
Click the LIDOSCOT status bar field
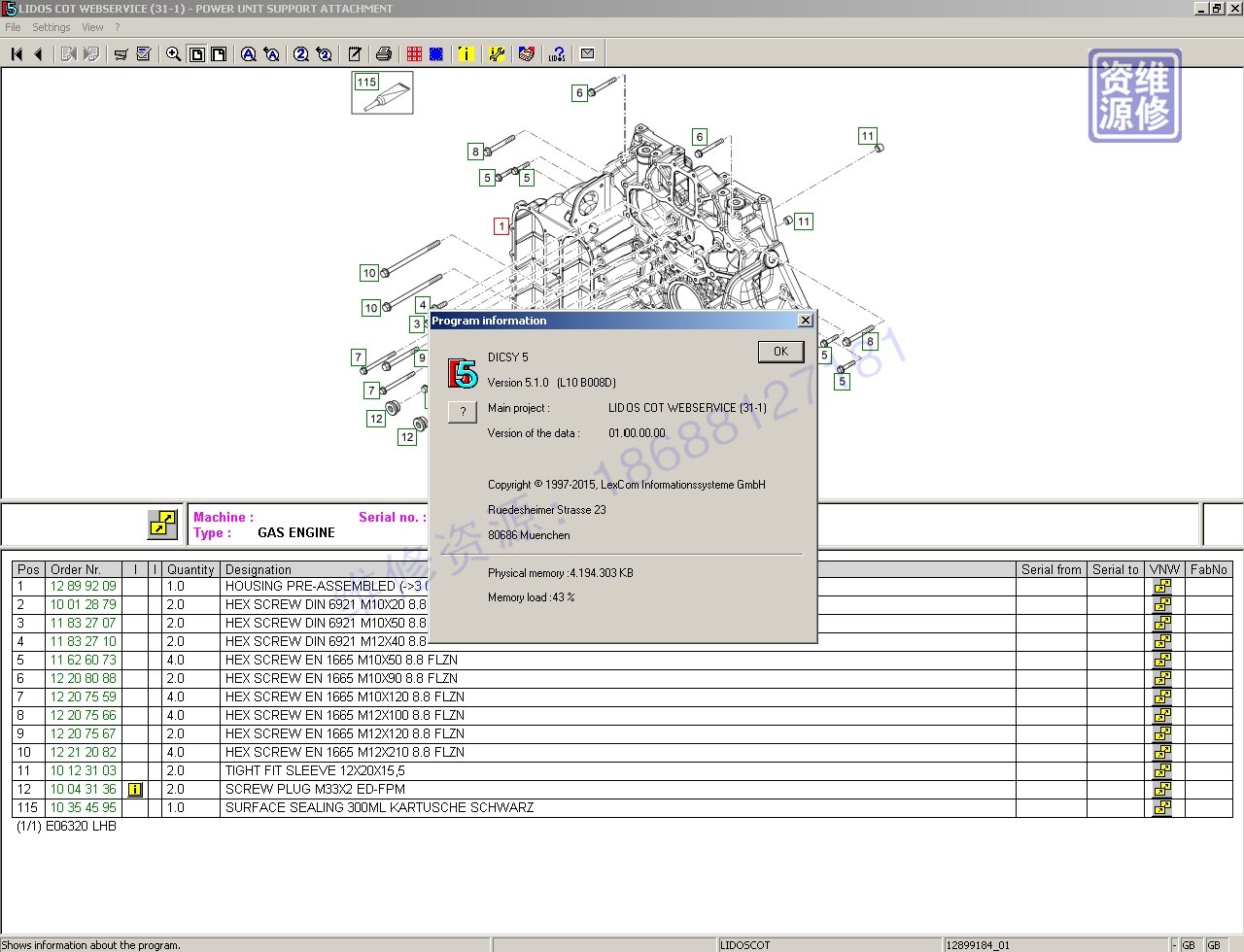829,944
